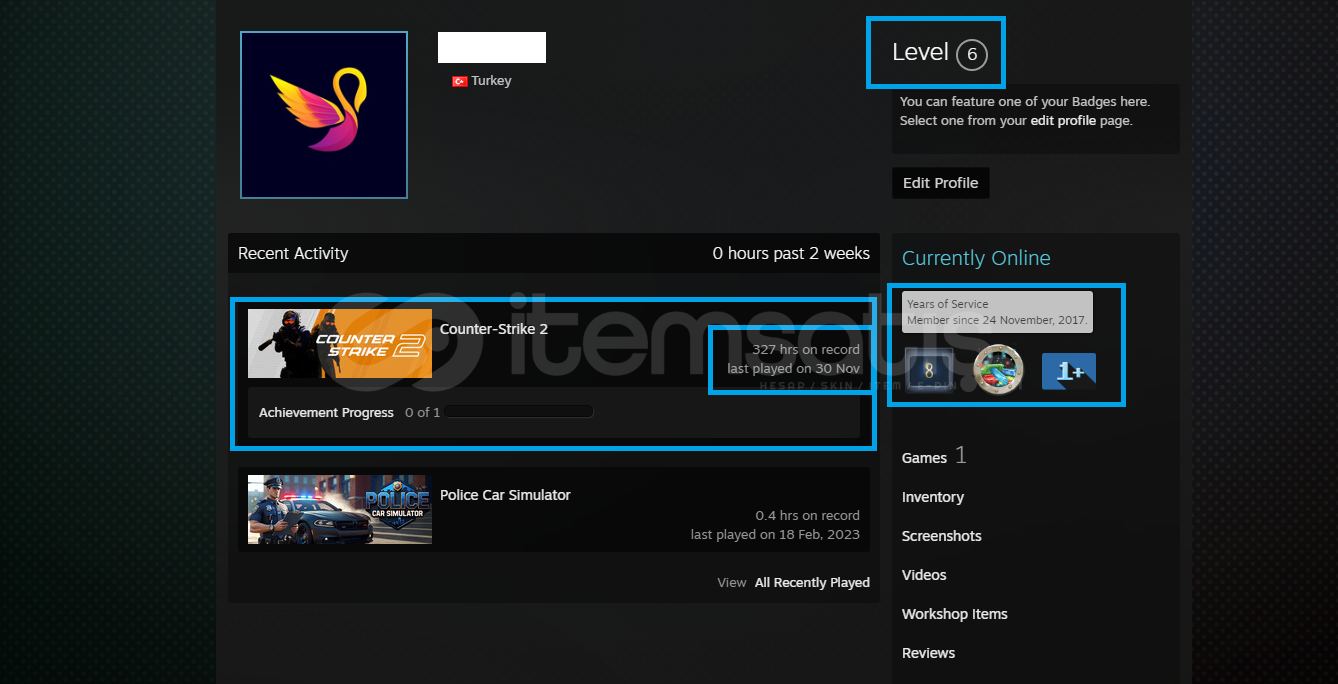Viewport: 1338px width, 684px height.
Task: Click the 'Recent Activity' heading
Action: [x=293, y=254]
